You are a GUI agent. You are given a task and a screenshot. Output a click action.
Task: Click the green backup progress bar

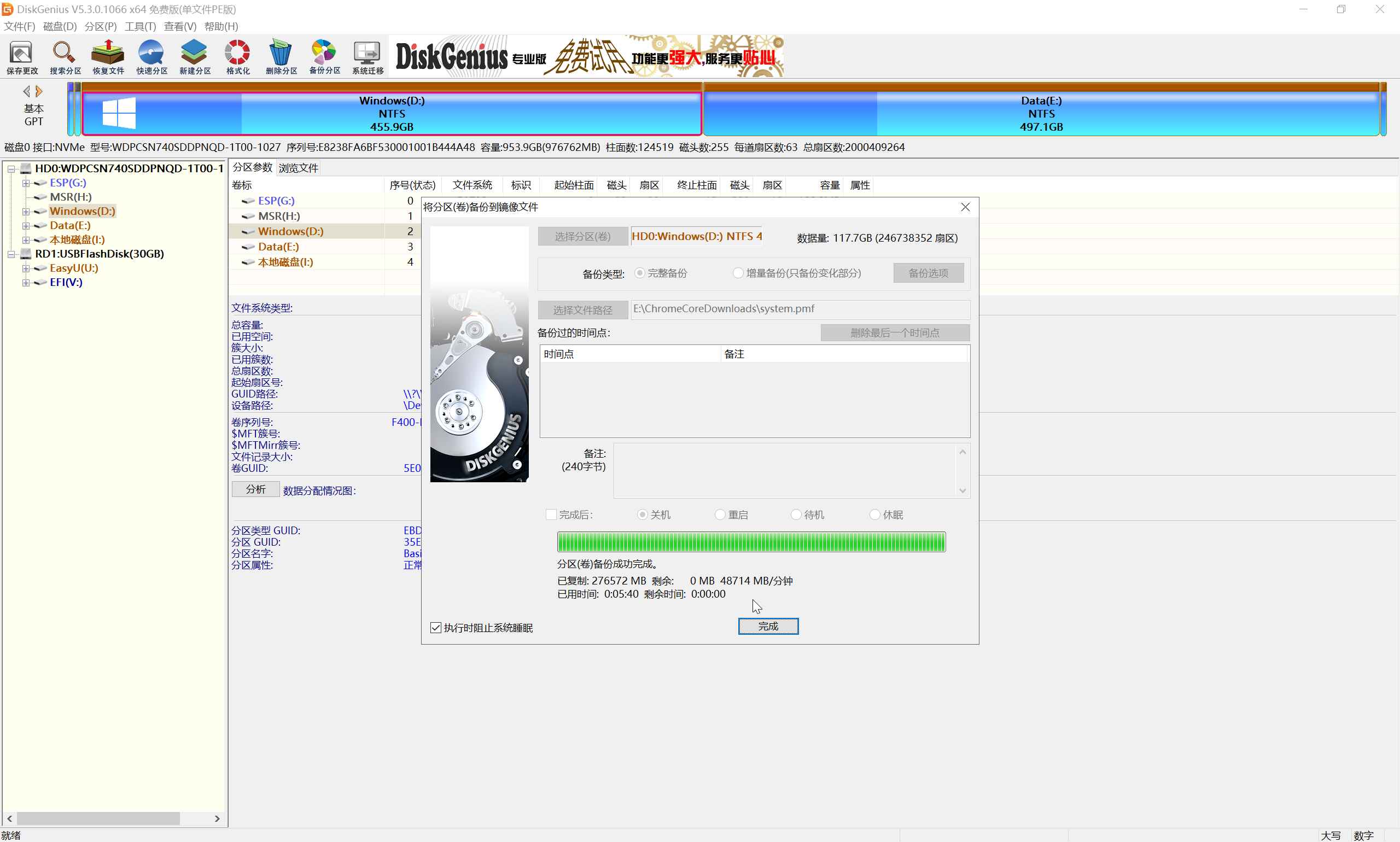(x=751, y=542)
